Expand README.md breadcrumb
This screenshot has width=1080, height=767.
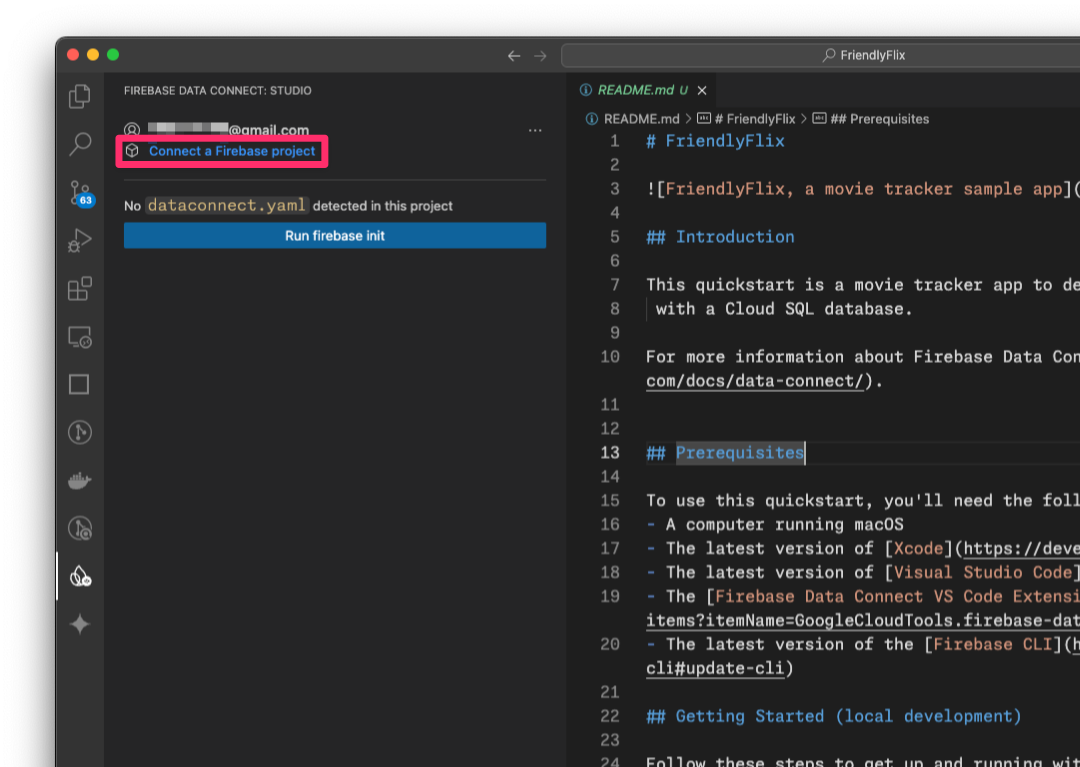point(641,119)
